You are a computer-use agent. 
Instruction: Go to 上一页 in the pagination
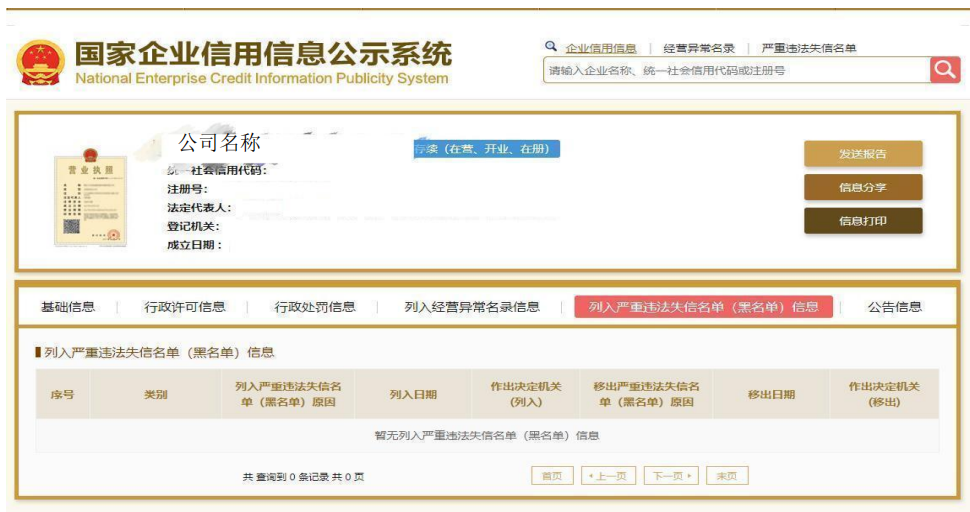pyautogui.click(x=608, y=476)
